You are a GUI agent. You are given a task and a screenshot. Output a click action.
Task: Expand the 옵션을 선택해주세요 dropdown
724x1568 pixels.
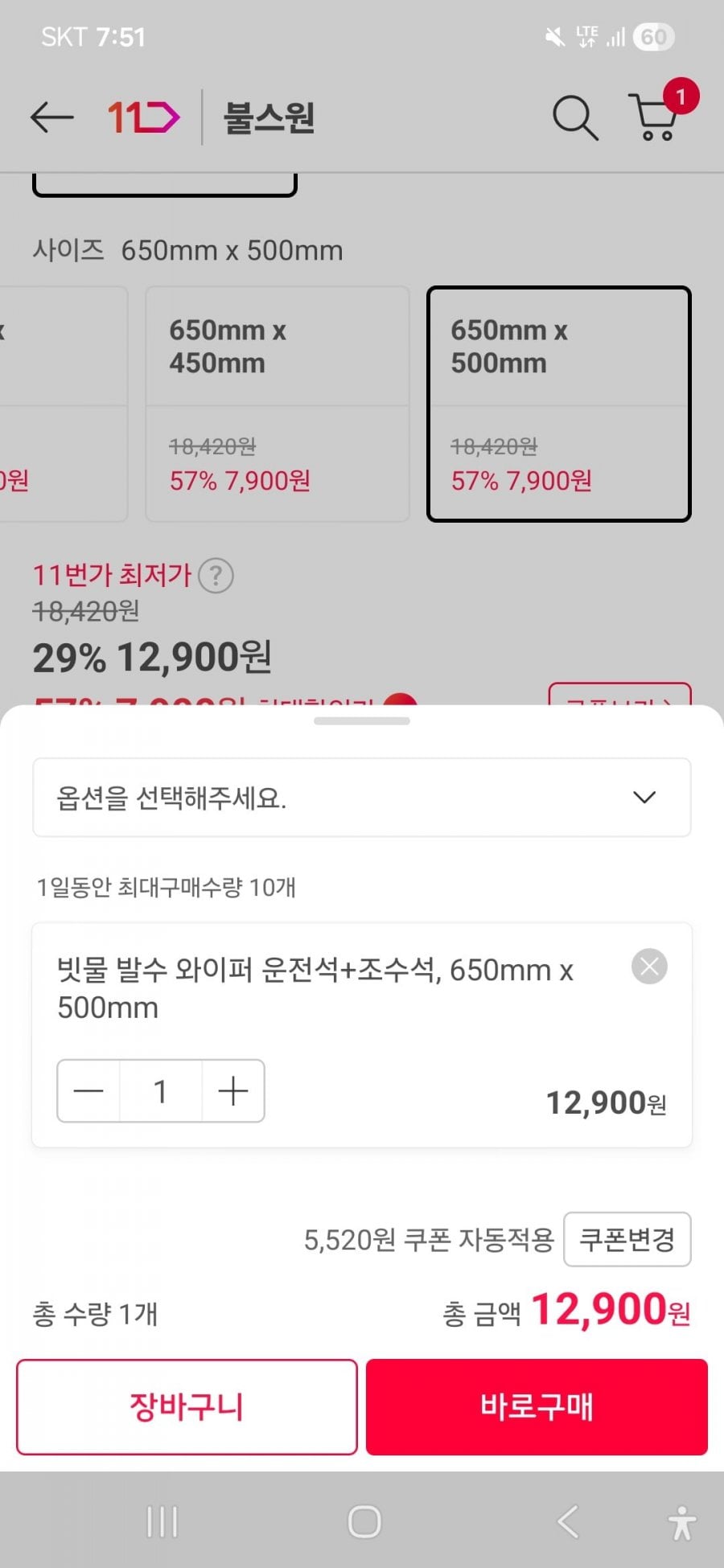coord(362,798)
